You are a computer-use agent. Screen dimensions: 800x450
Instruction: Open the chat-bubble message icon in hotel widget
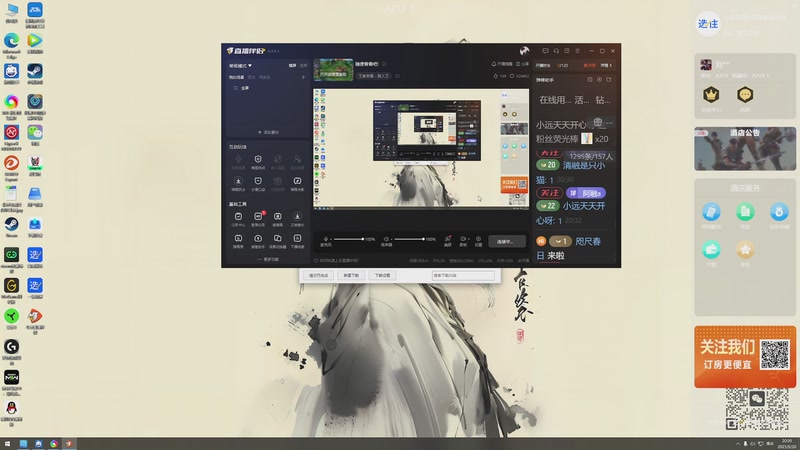(745, 94)
